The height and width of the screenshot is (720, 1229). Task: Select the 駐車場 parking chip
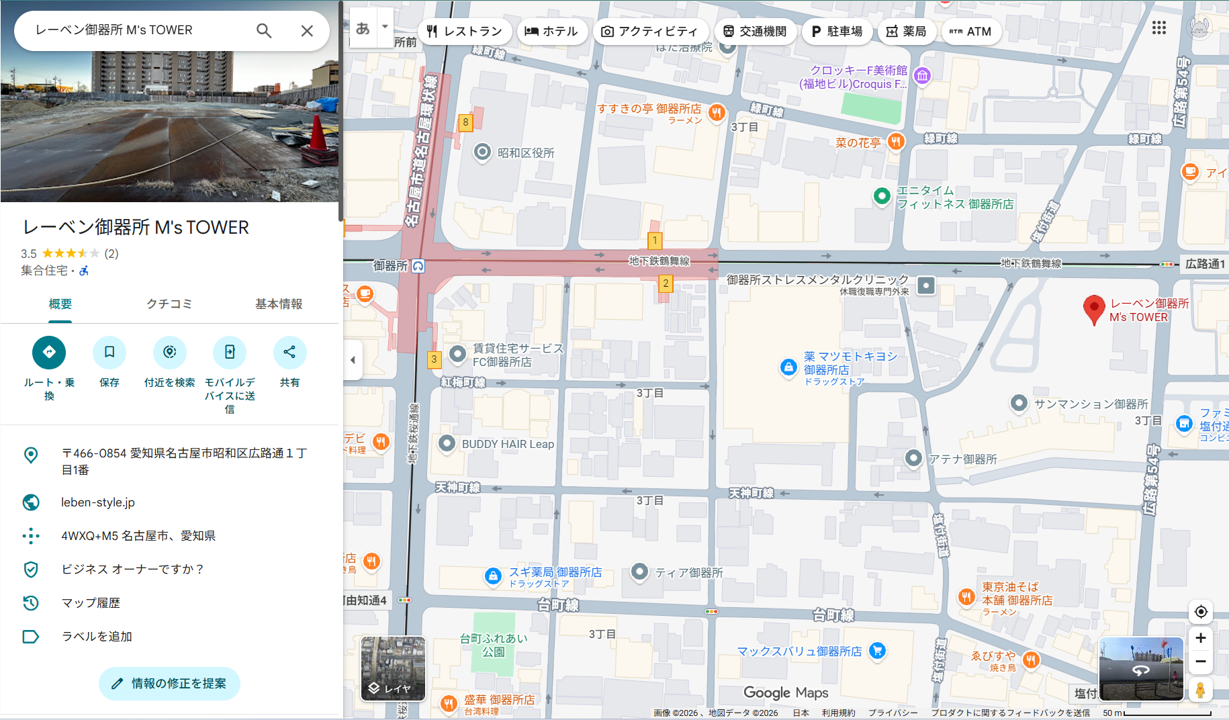click(837, 31)
